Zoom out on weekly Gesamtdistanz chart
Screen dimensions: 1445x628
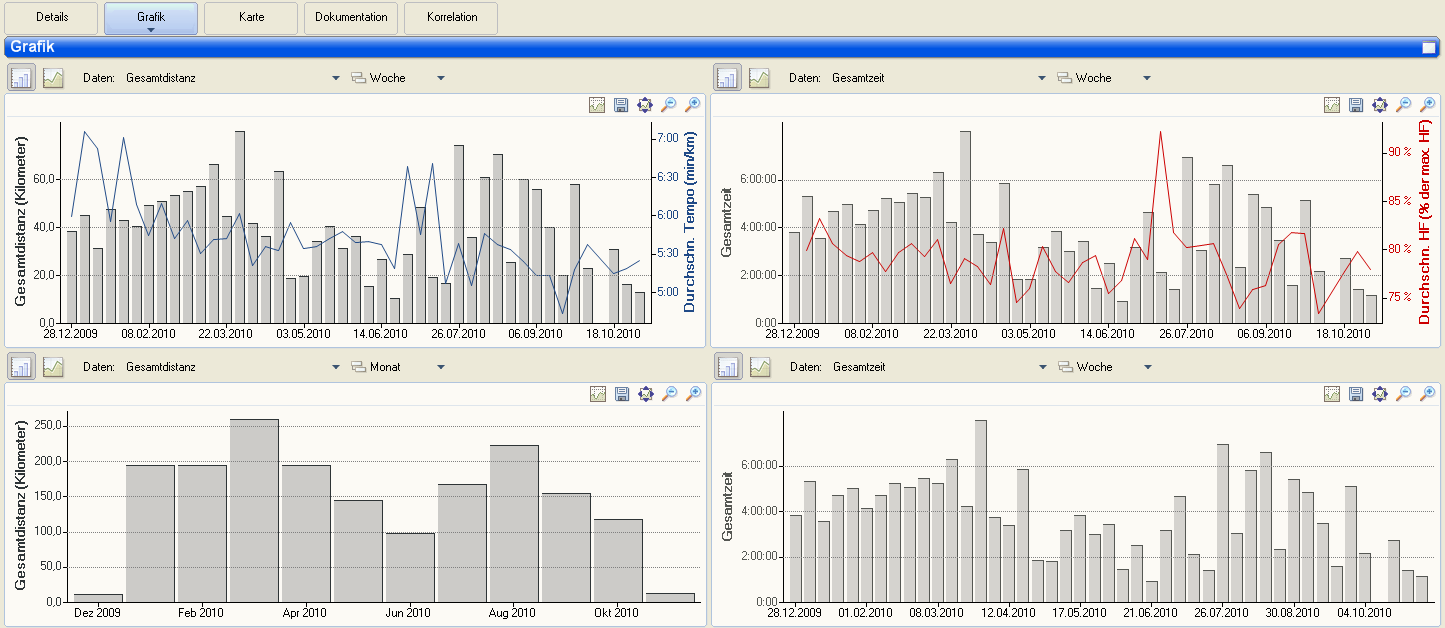(669, 105)
